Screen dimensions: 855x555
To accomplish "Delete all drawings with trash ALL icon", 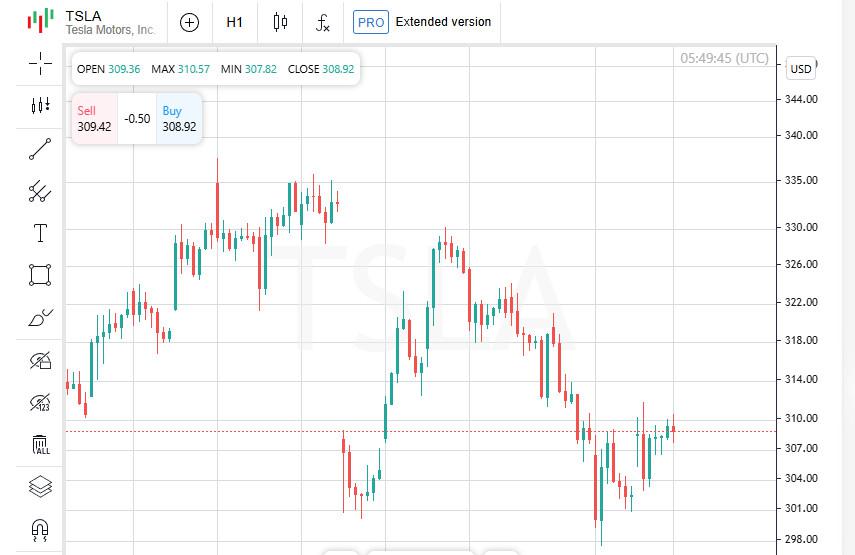I will pos(40,444).
